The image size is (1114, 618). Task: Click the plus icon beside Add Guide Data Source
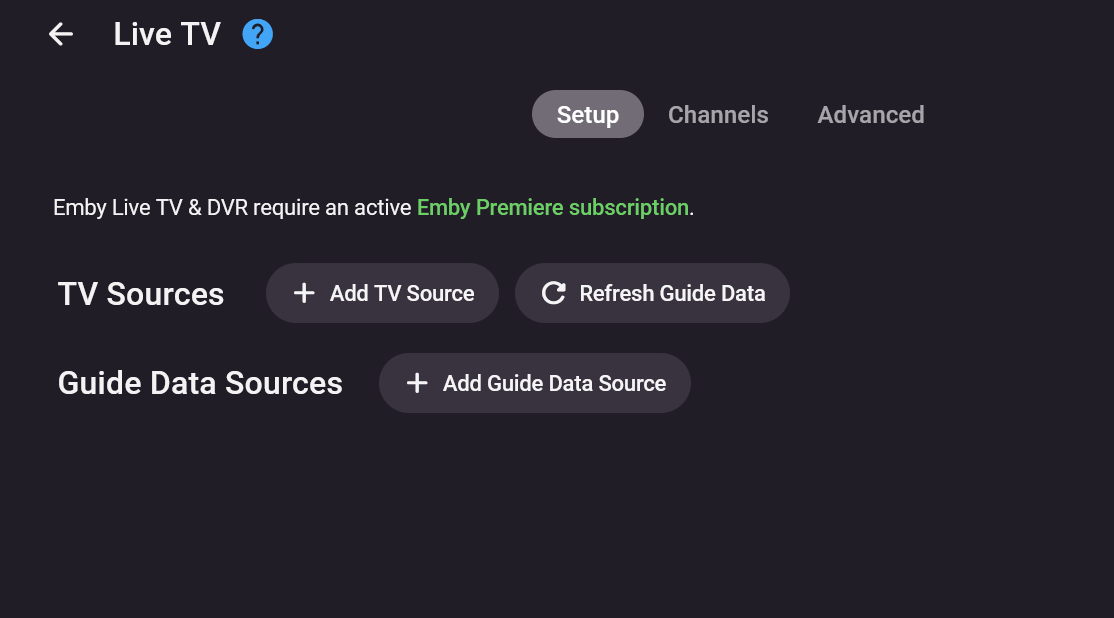(x=417, y=383)
